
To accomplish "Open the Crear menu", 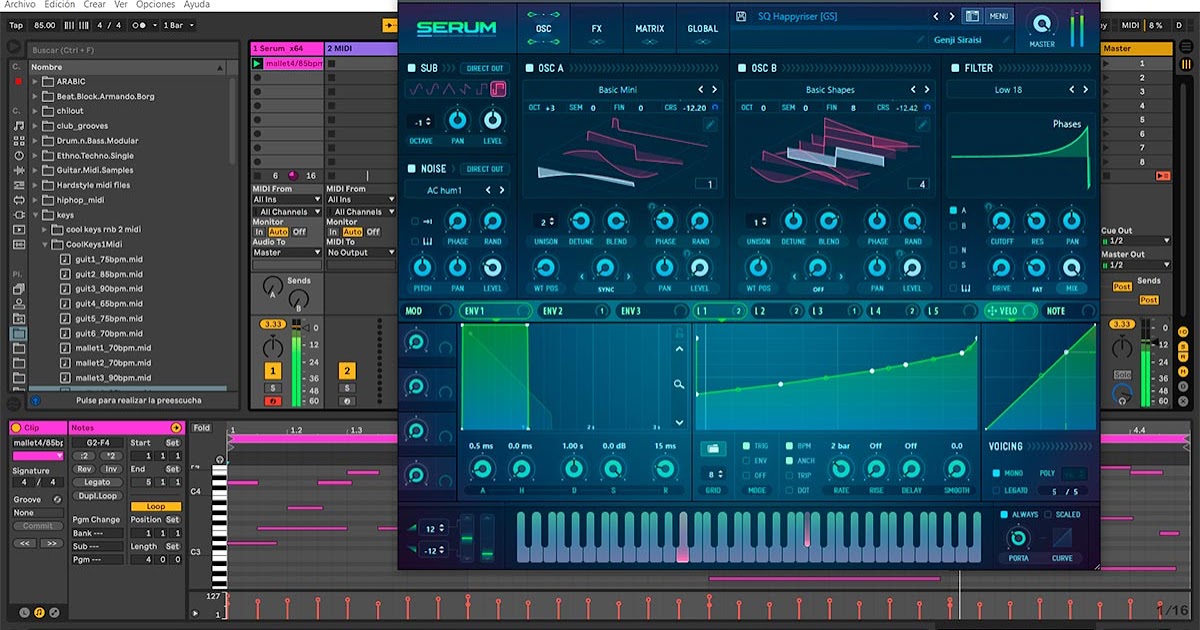I will [95, 5].
